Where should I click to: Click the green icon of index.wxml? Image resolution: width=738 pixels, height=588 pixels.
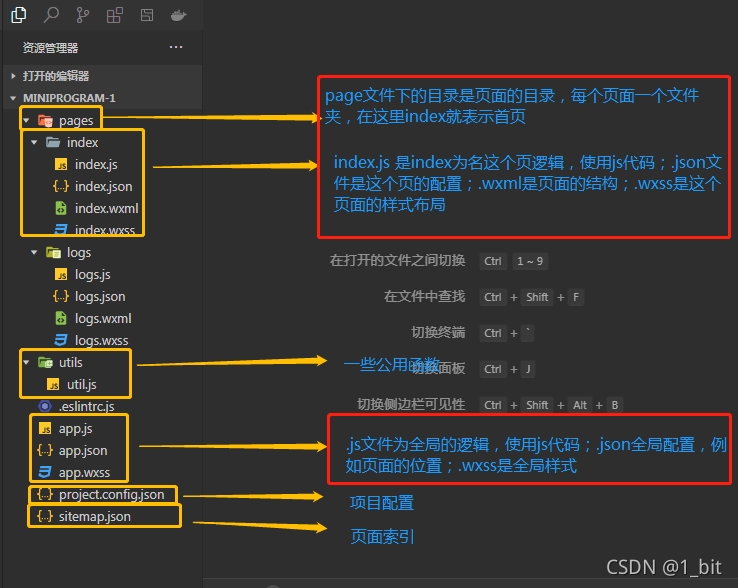pos(61,208)
